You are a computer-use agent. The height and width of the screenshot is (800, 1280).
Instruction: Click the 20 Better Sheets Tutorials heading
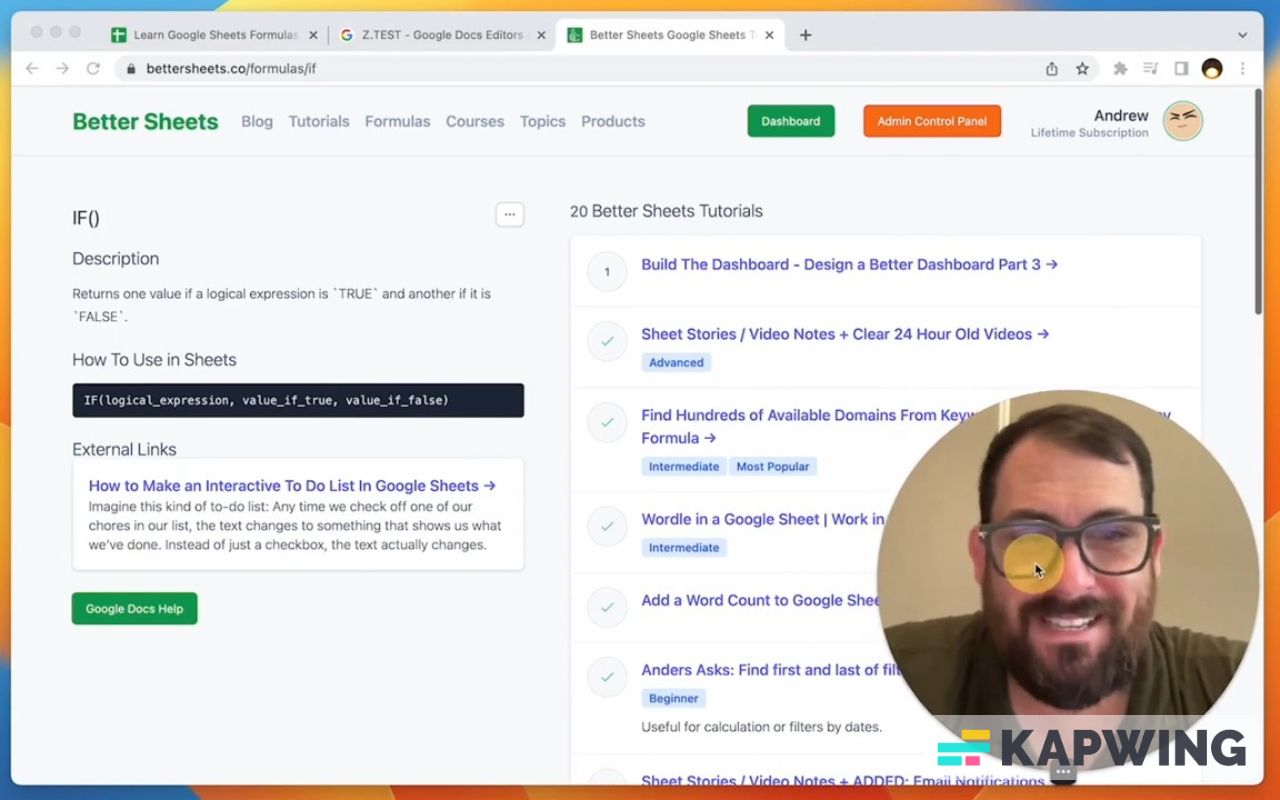click(x=666, y=211)
